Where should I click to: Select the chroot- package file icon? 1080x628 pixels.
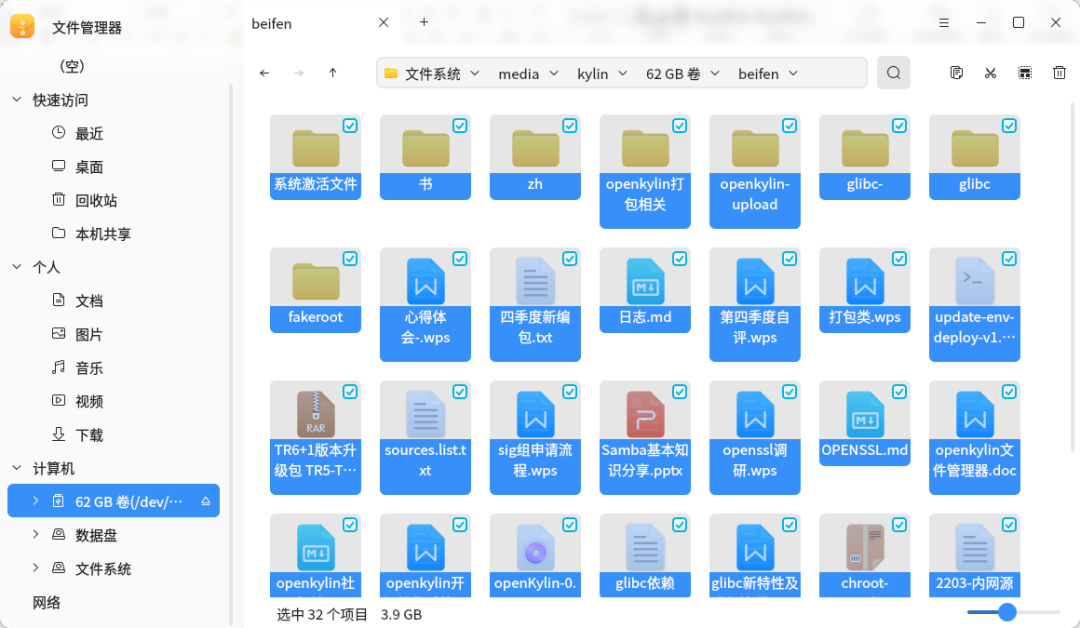coord(864,547)
